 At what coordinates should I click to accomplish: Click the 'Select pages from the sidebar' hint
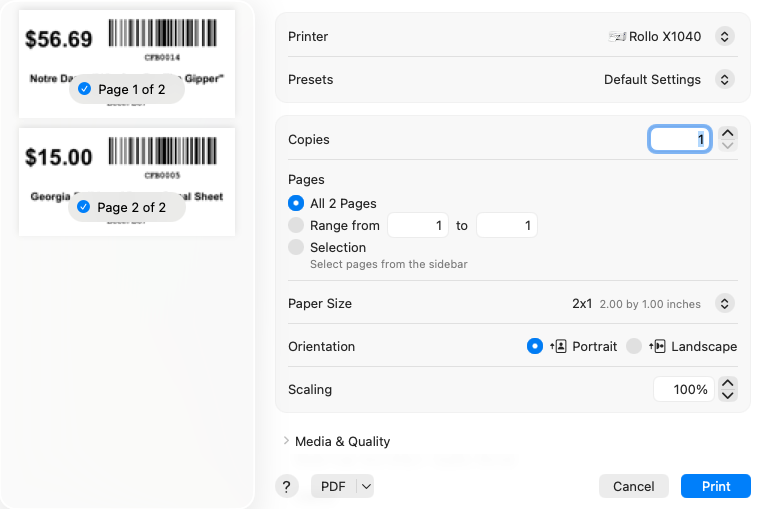pyautogui.click(x=389, y=264)
